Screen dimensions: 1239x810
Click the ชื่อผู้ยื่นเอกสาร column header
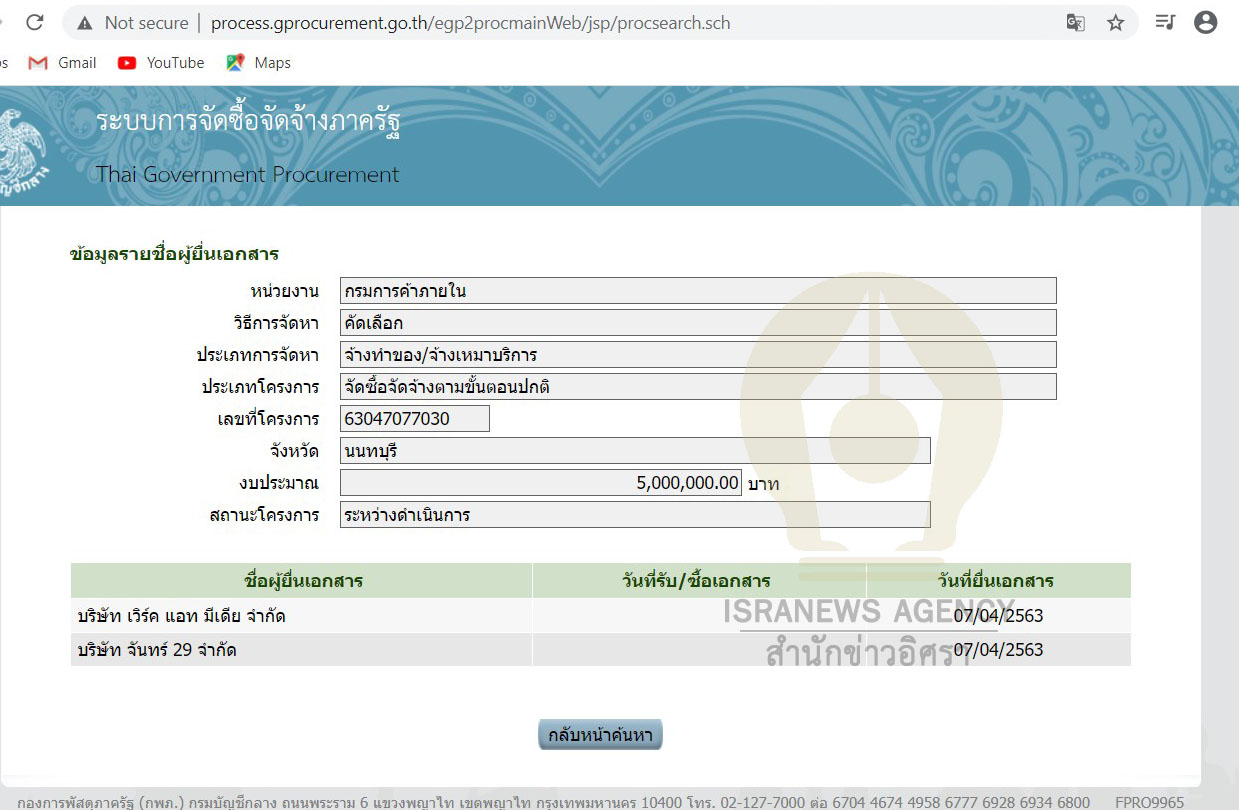(302, 581)
